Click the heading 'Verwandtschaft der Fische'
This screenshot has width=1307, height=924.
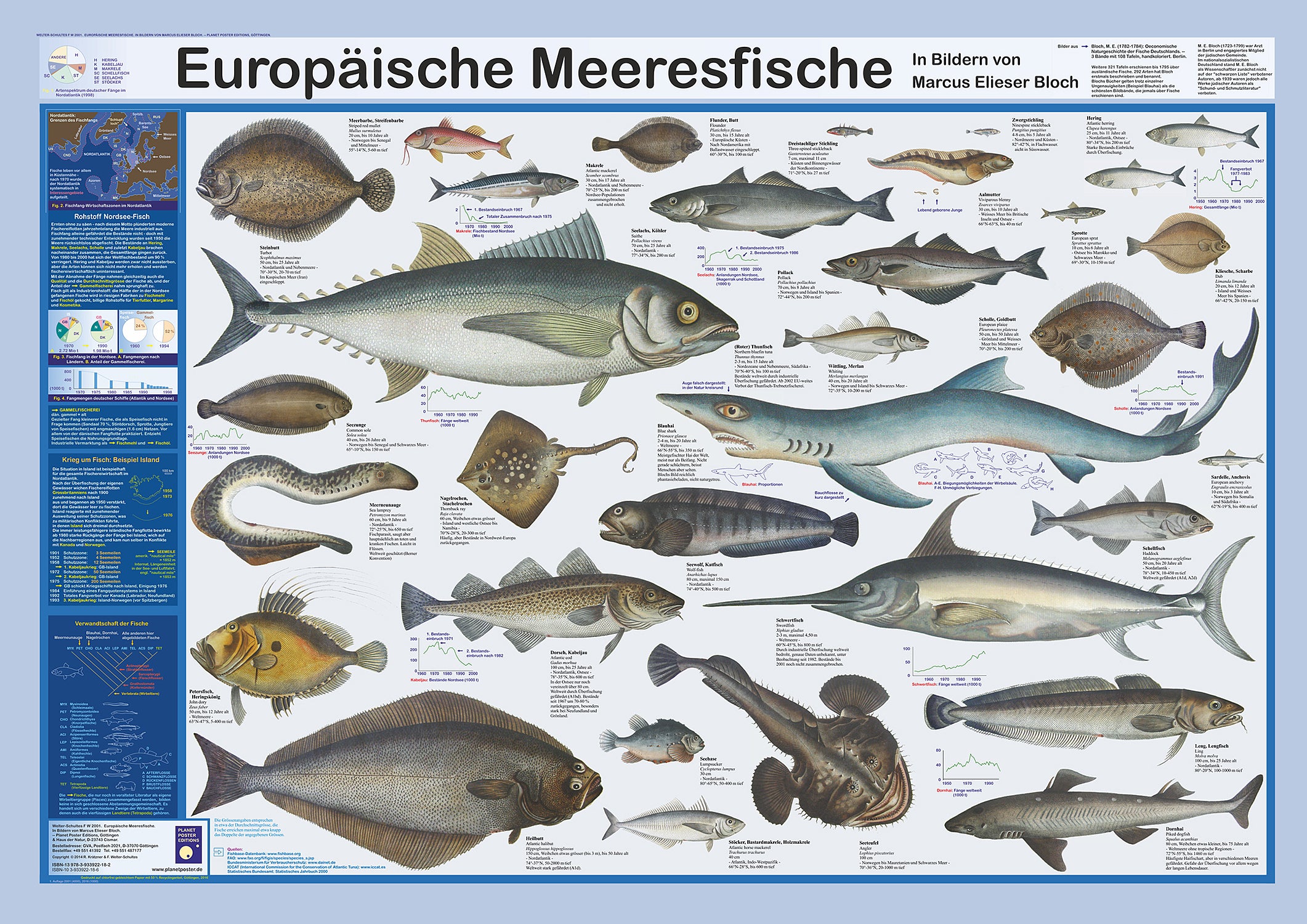[111, 623]
